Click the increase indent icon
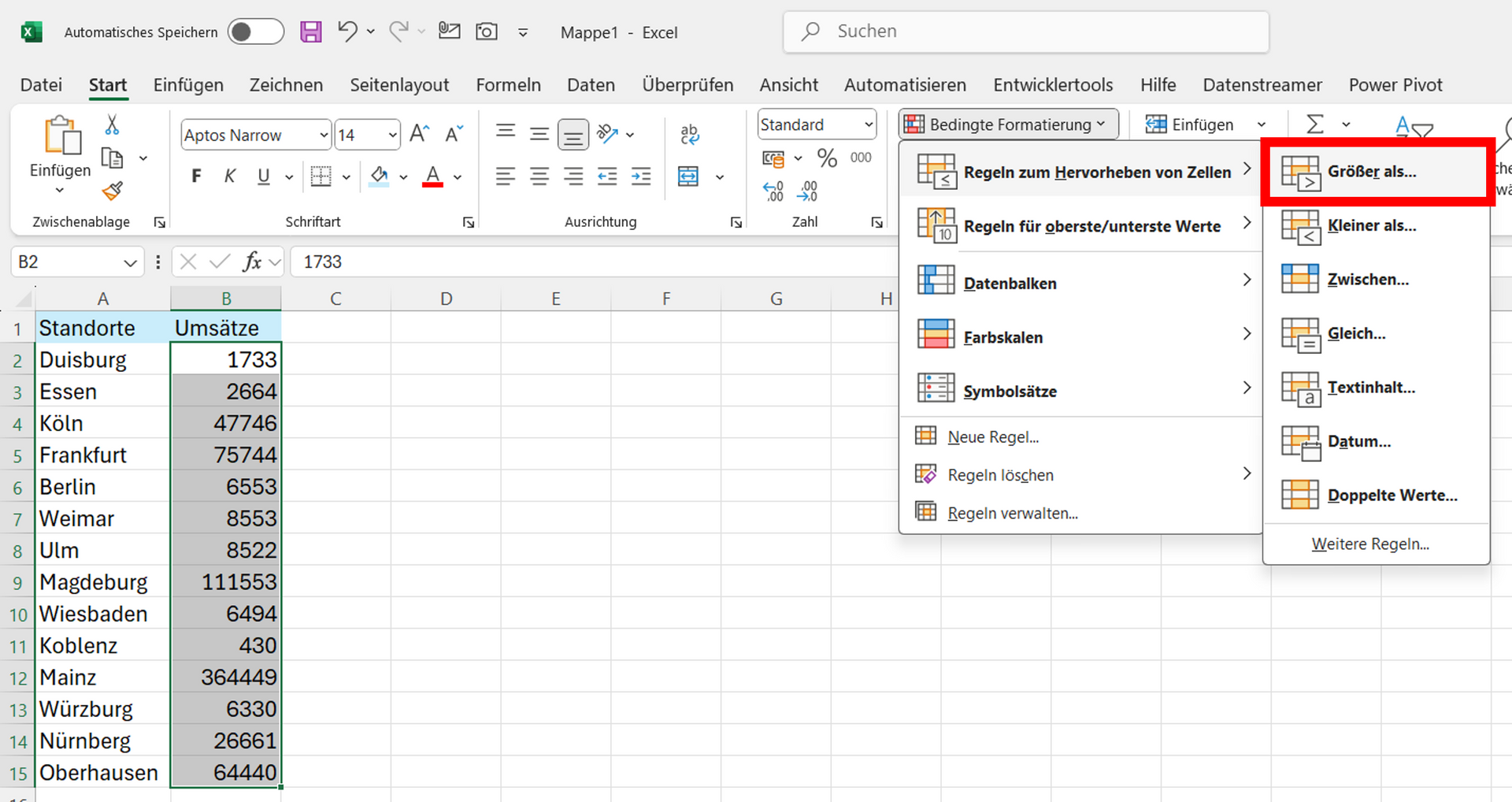 pos(641,176)
